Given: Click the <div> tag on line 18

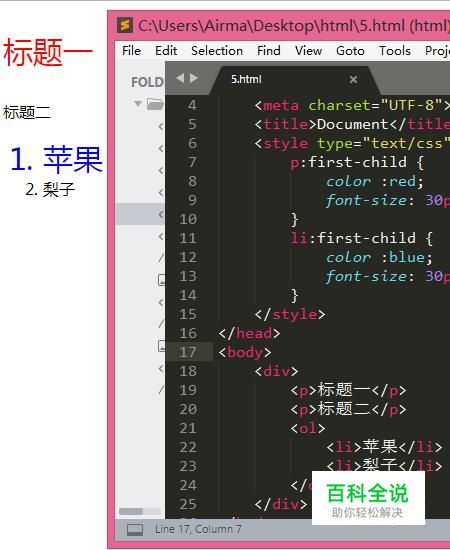Looking at the screenshot, I should pos(276,371).
